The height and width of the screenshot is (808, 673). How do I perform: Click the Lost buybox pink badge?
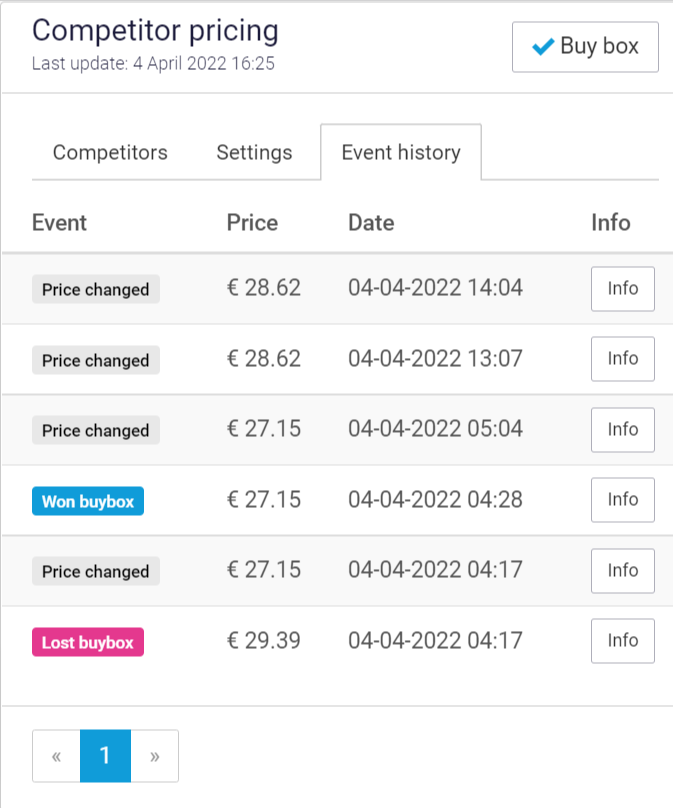click(88, 642)
